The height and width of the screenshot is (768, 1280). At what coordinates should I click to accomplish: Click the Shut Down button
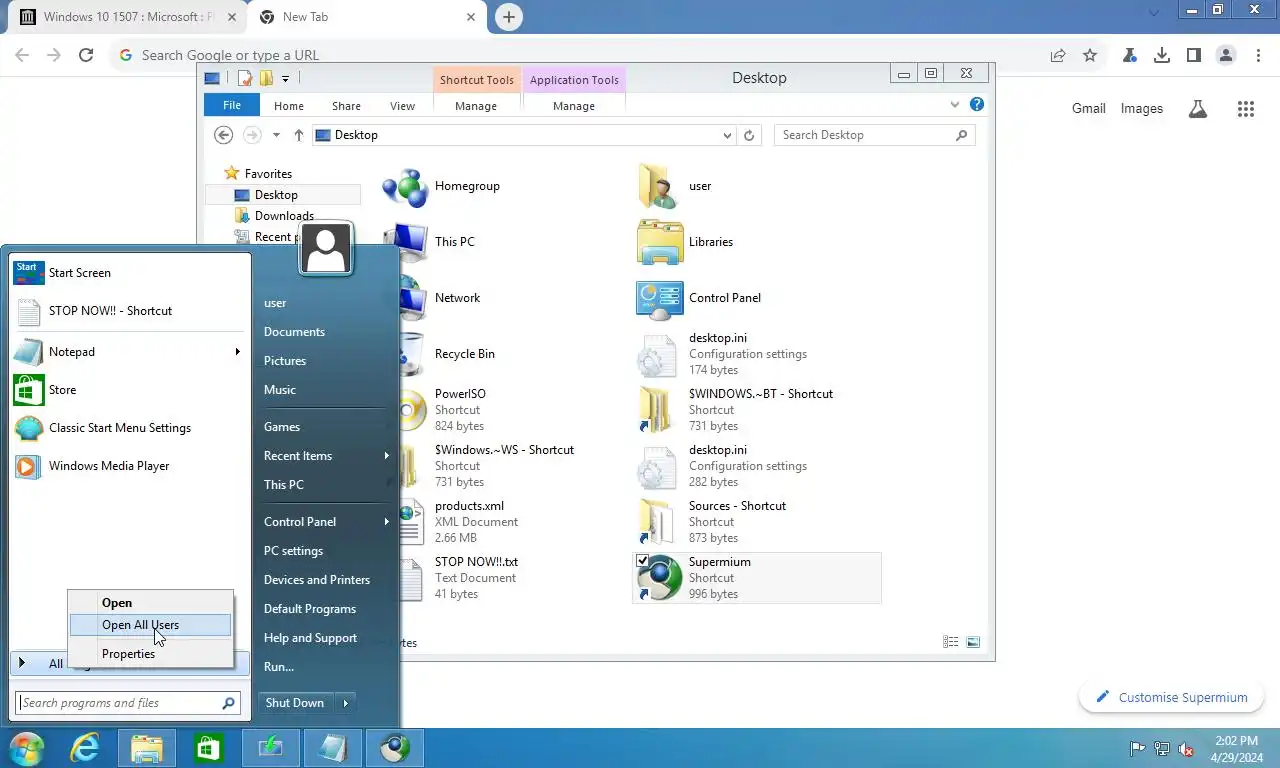click(x=295, y=703)
